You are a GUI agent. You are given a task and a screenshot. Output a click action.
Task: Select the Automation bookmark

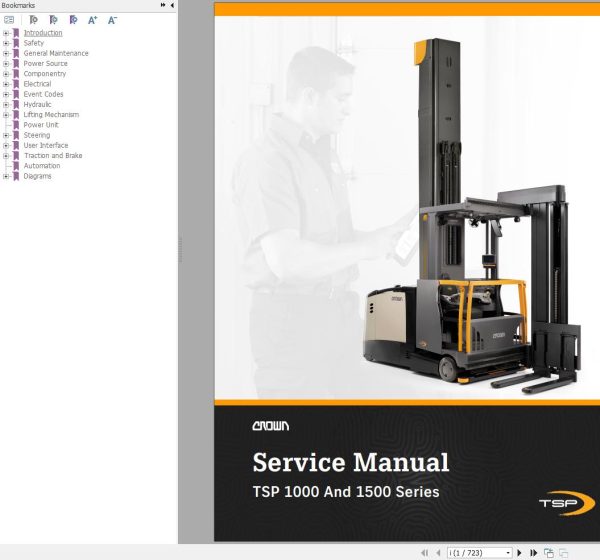click(x=42, y=166)
